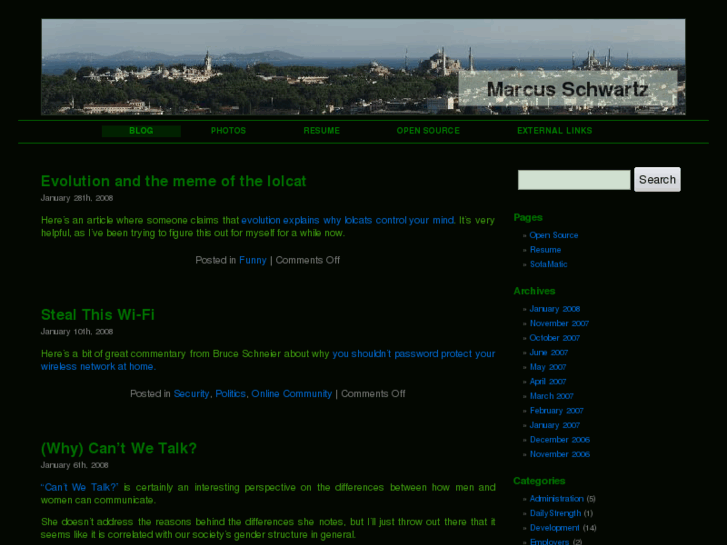Screen dimensions: 727x545
Task: Open the Open Source page link in sidebar
Action: point(554,235)
